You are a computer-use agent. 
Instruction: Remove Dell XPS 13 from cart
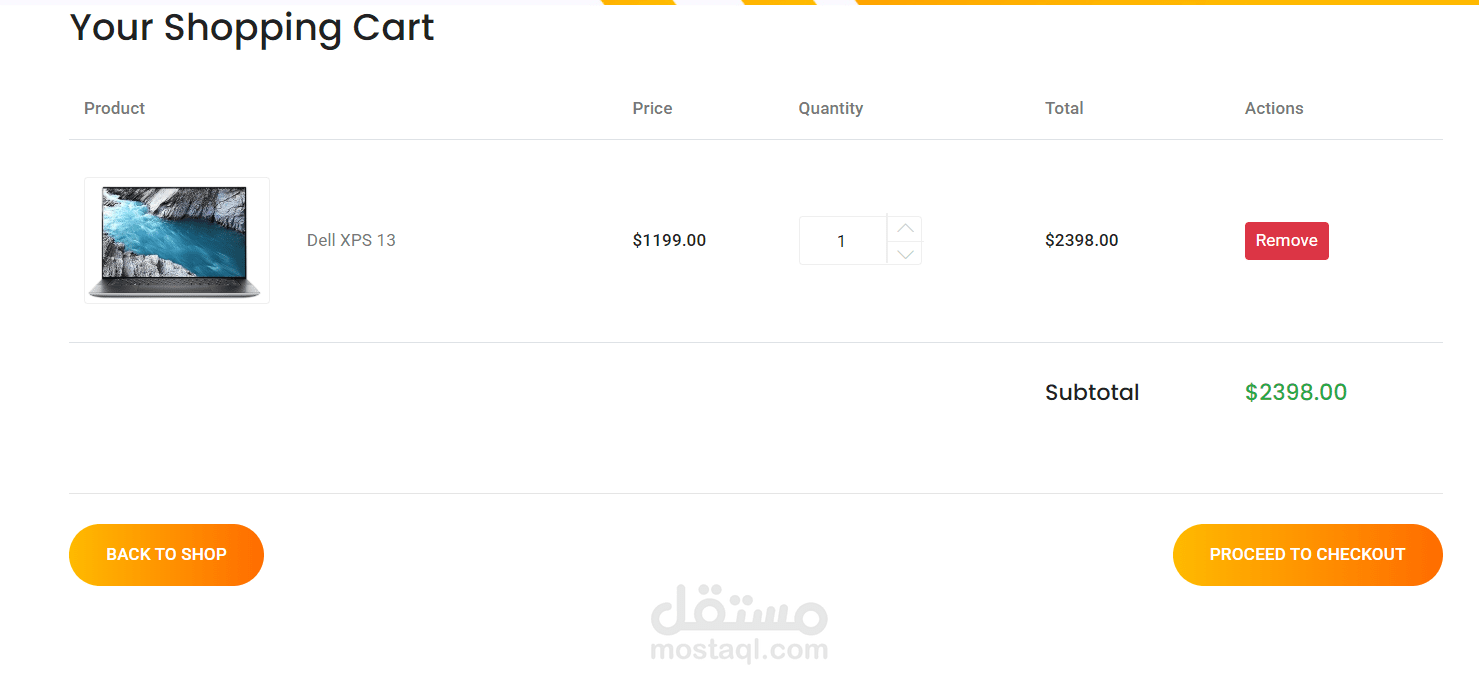(x=1286, y=241)
